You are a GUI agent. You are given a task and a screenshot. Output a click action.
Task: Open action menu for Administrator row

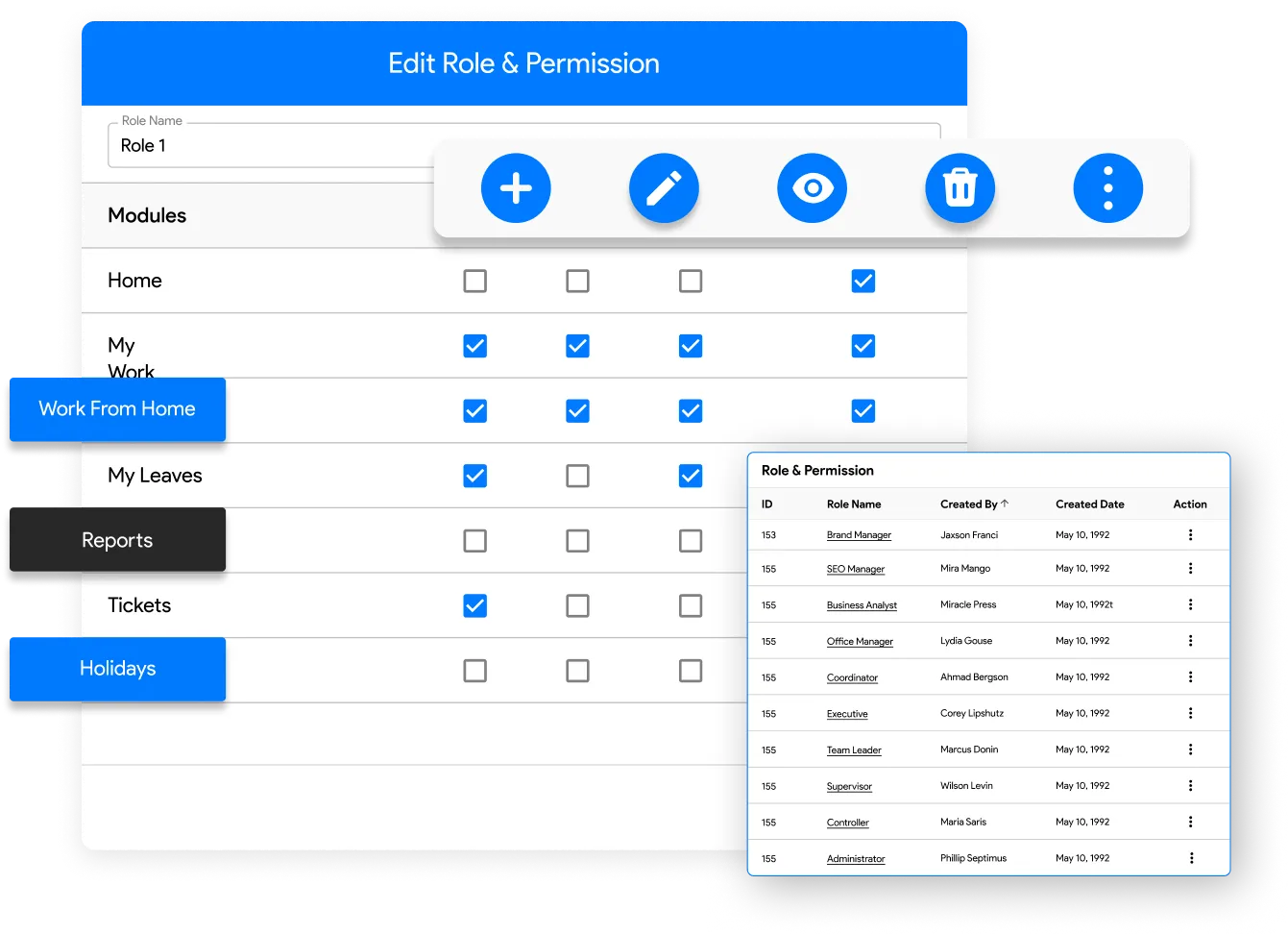[1190, 858]
